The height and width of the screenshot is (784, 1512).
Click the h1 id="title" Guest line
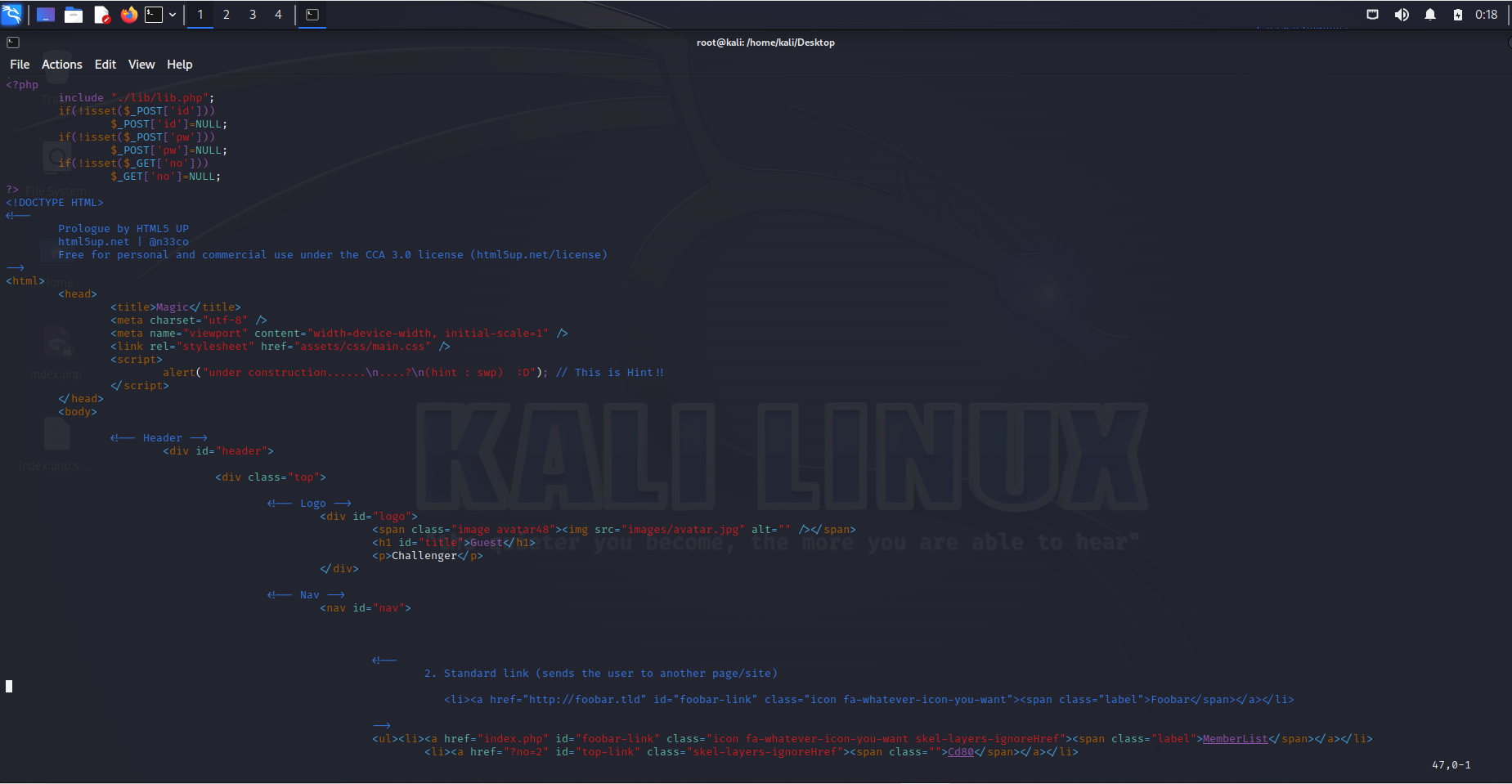454,543
